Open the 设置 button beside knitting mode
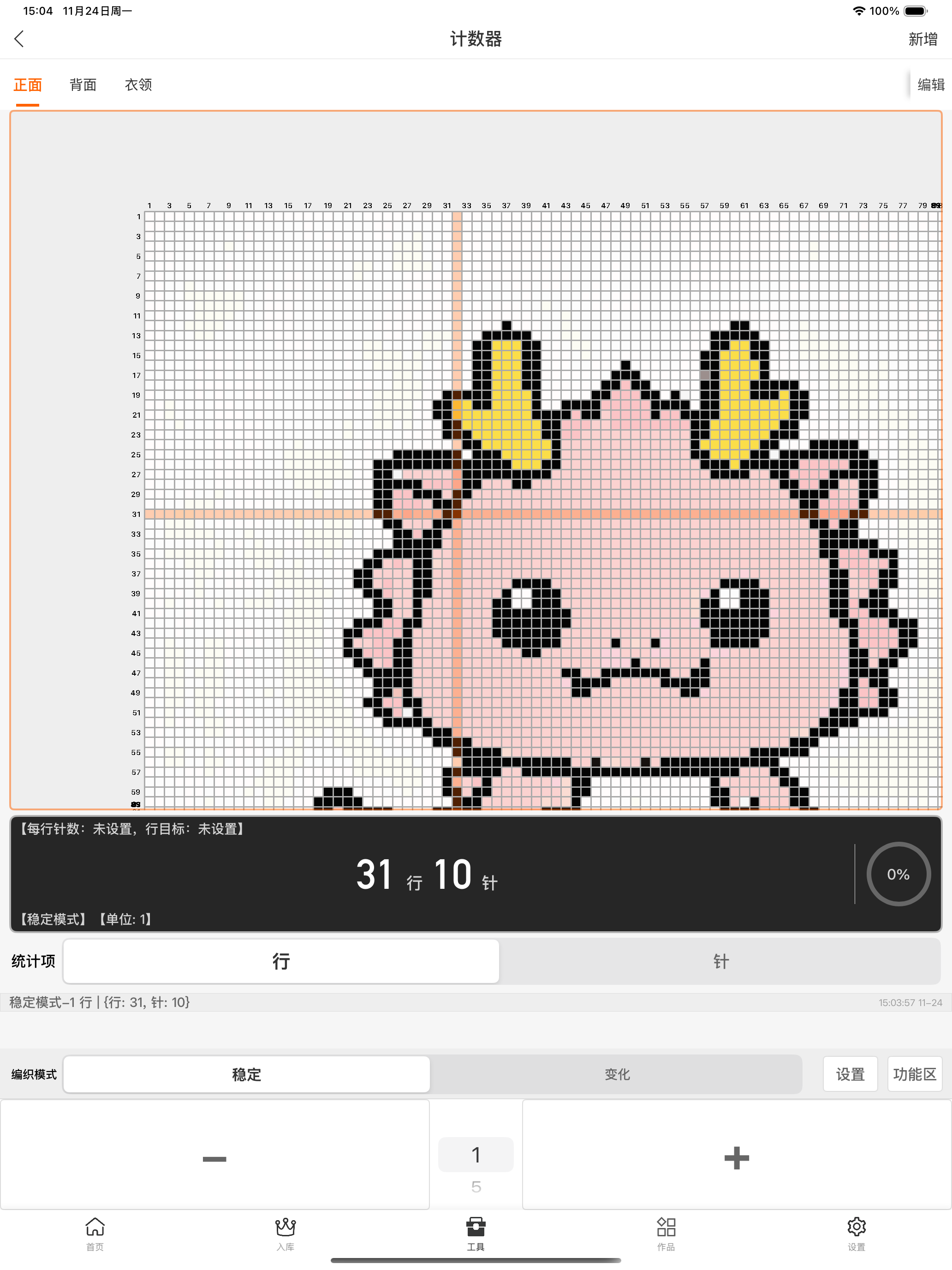The height and width of the screenshot is (1270, 952). [x=851, y=1074]
